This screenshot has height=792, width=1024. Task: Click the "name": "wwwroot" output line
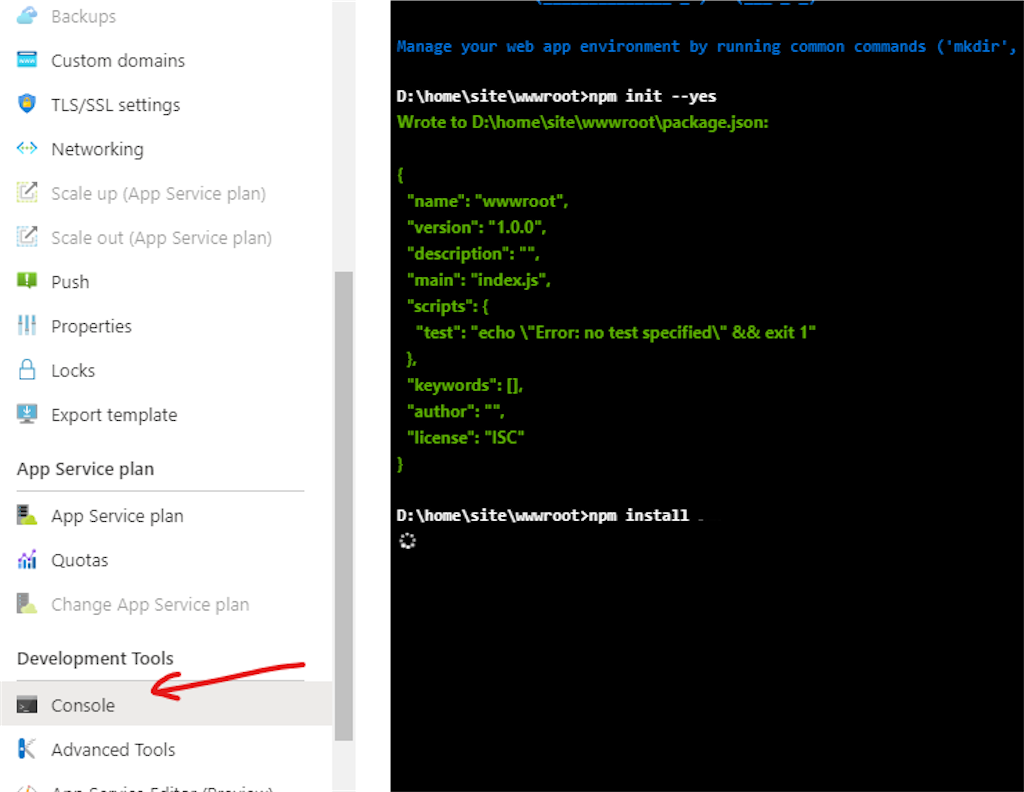(x=487, y=201)
